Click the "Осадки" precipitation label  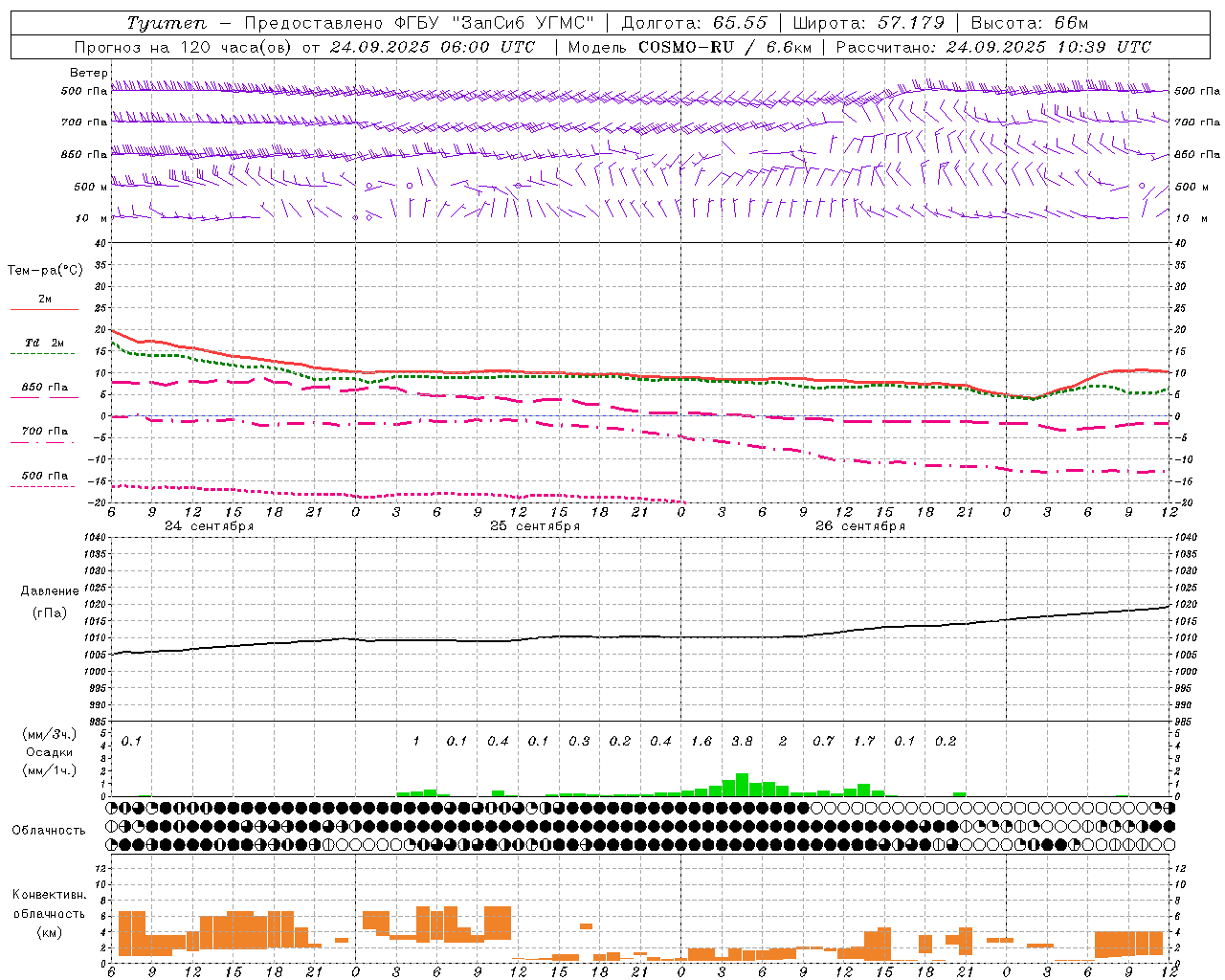coord(50,752)
